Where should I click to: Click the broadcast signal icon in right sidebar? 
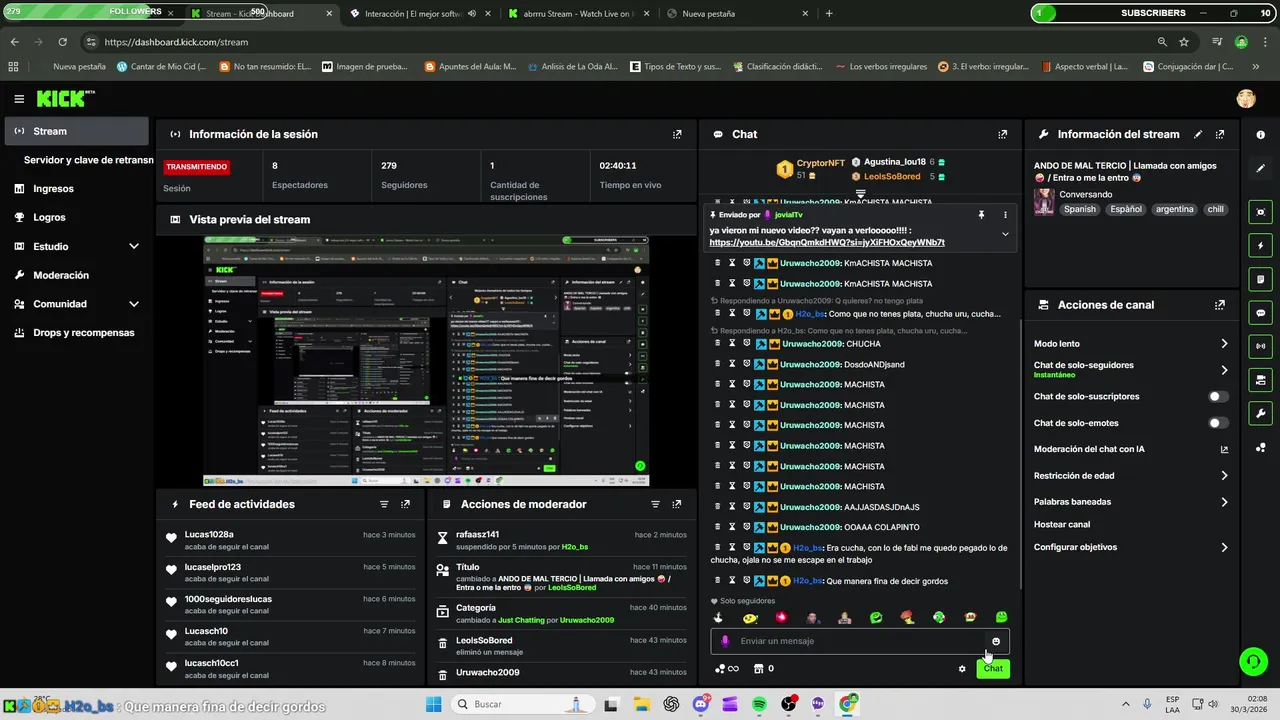click(1260, 346)
